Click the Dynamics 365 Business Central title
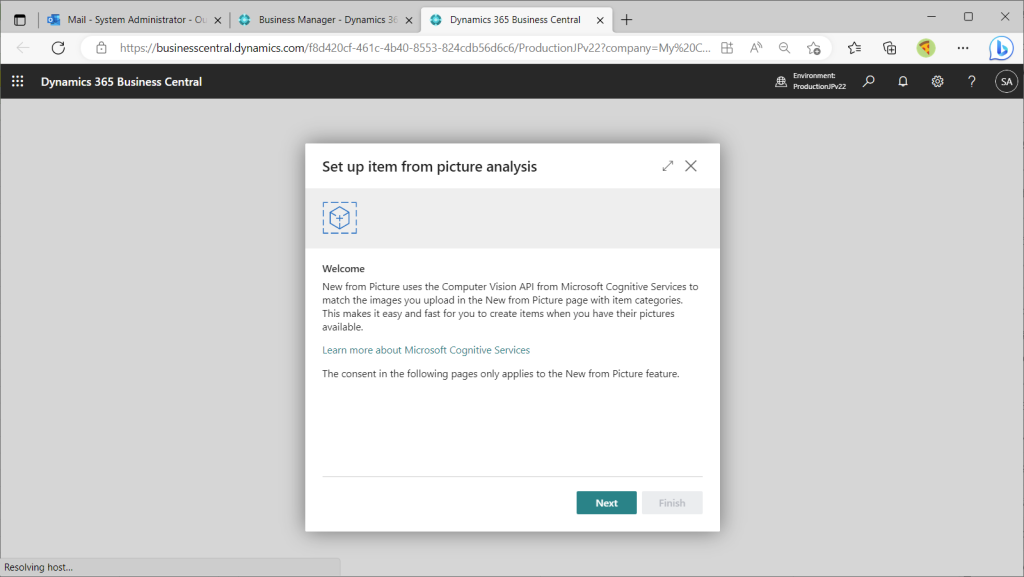This screenshot has height=577, width=1024. 121,82
